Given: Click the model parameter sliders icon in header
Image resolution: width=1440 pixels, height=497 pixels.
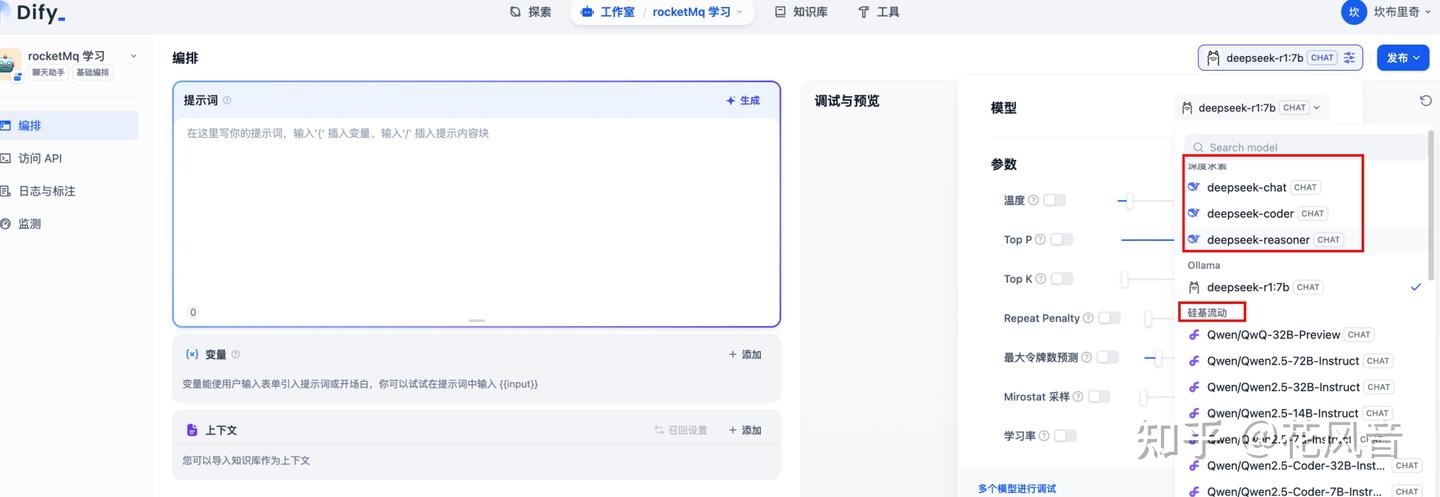Looking at the screenshot, I should click(x=1350, y=58).
